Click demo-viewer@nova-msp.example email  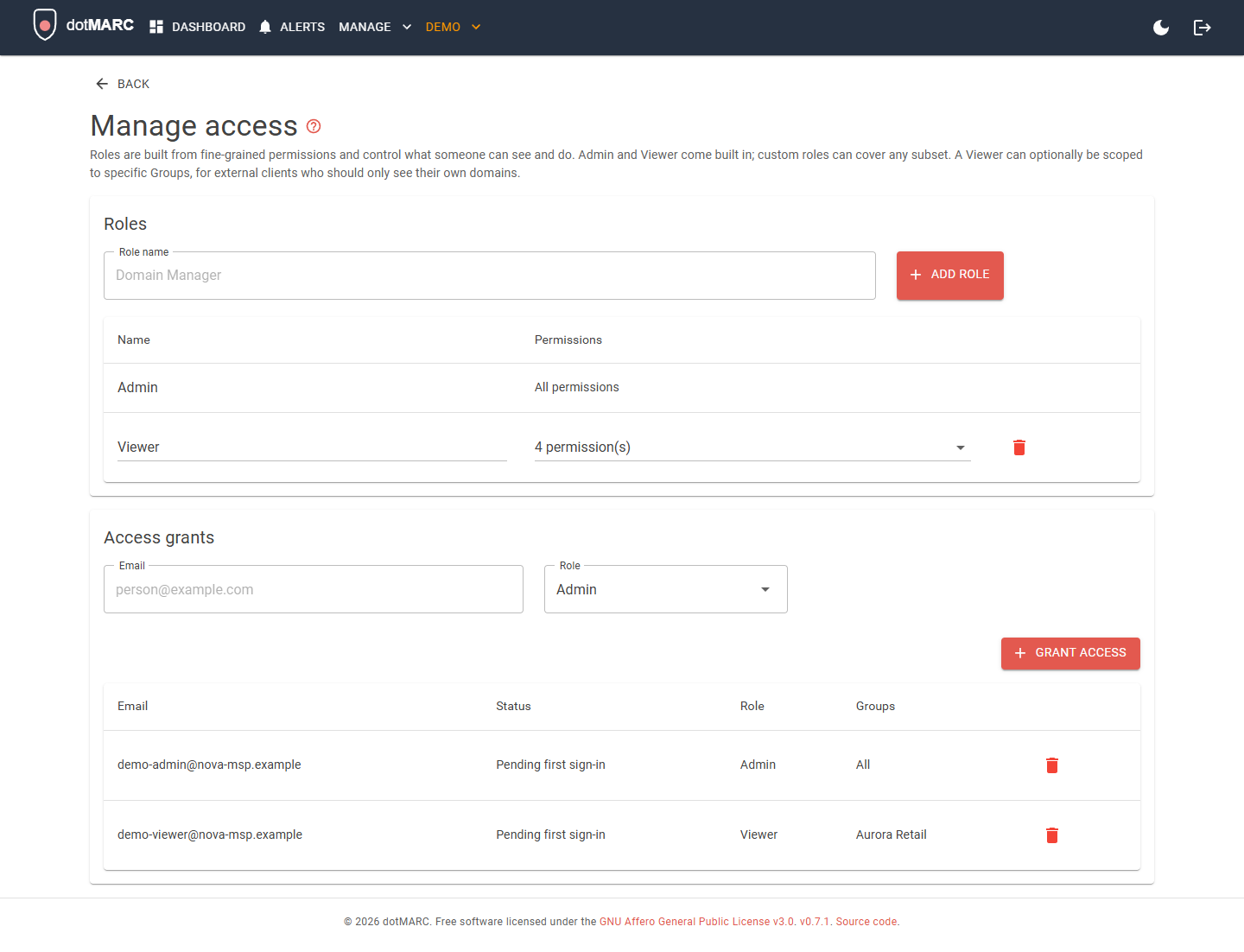210,835
